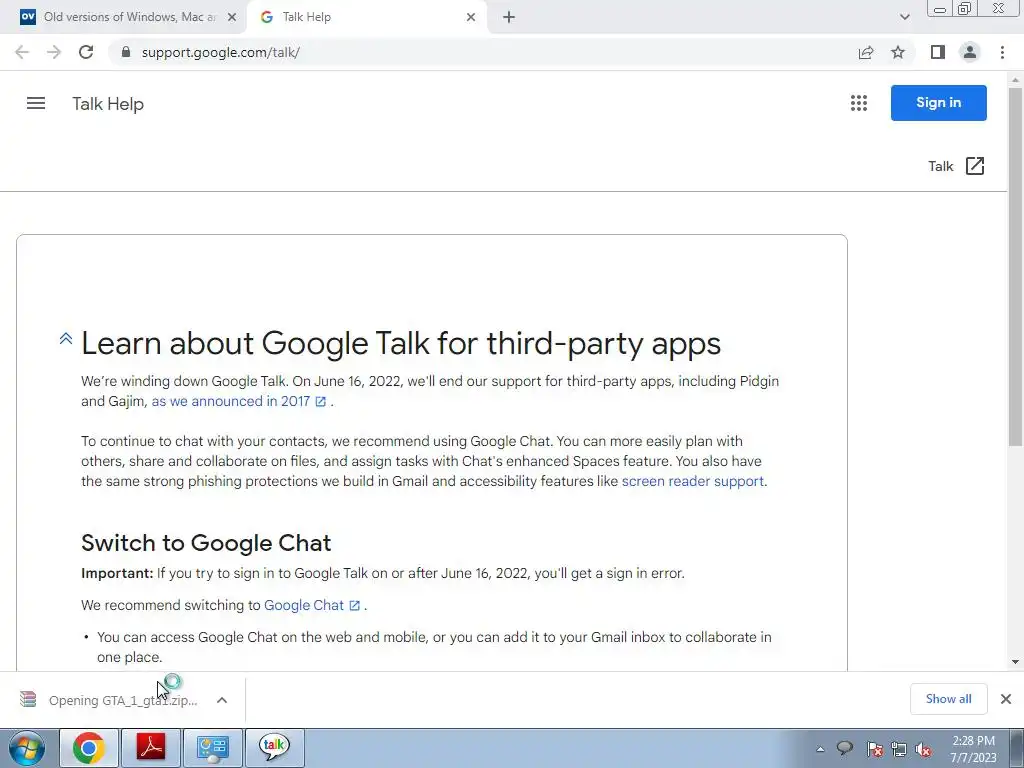The image size is (1024, 768).
Task: Toggle the Chrome side panel
Action: (x=938, y=52)
